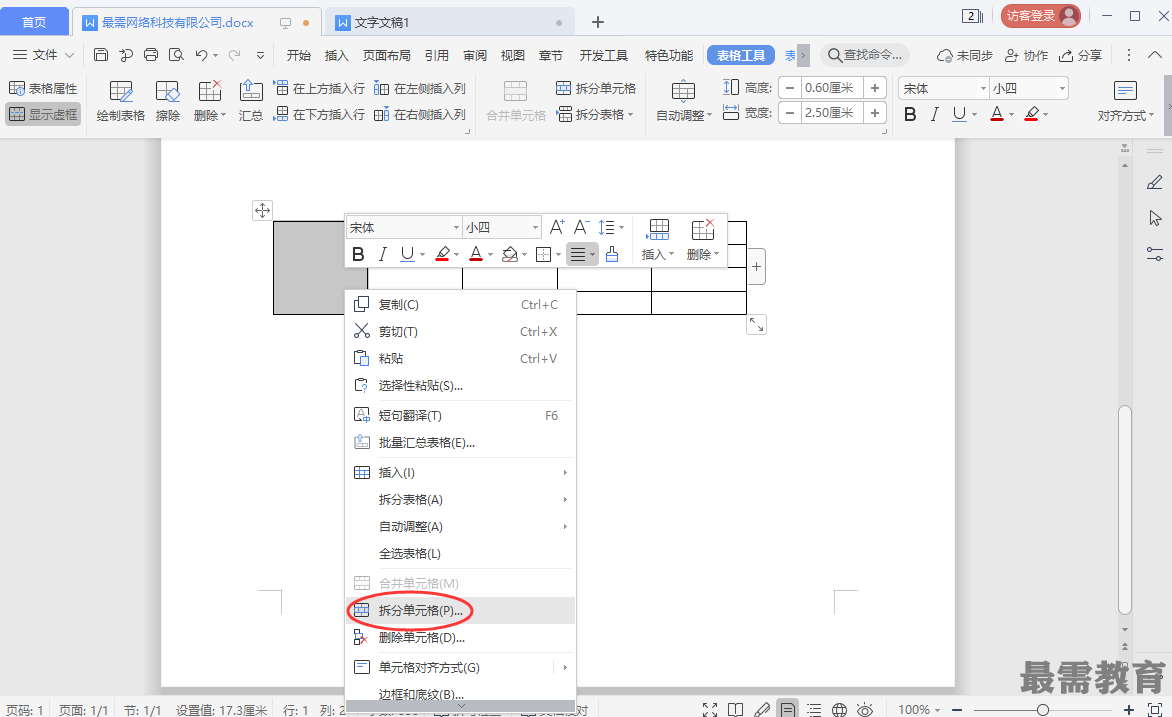Click Not Synced (未同步) button
This screenshot has height=717, width=1172.
964,55
